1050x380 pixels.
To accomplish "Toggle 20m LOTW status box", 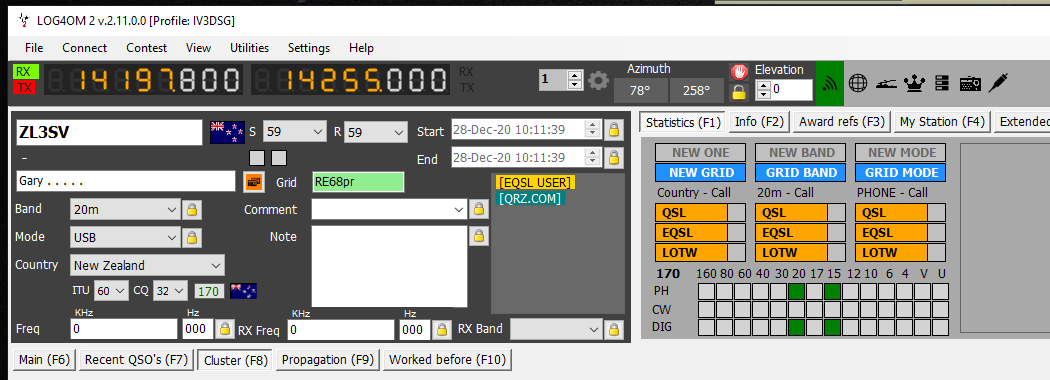I will click(x=836, y=253).
